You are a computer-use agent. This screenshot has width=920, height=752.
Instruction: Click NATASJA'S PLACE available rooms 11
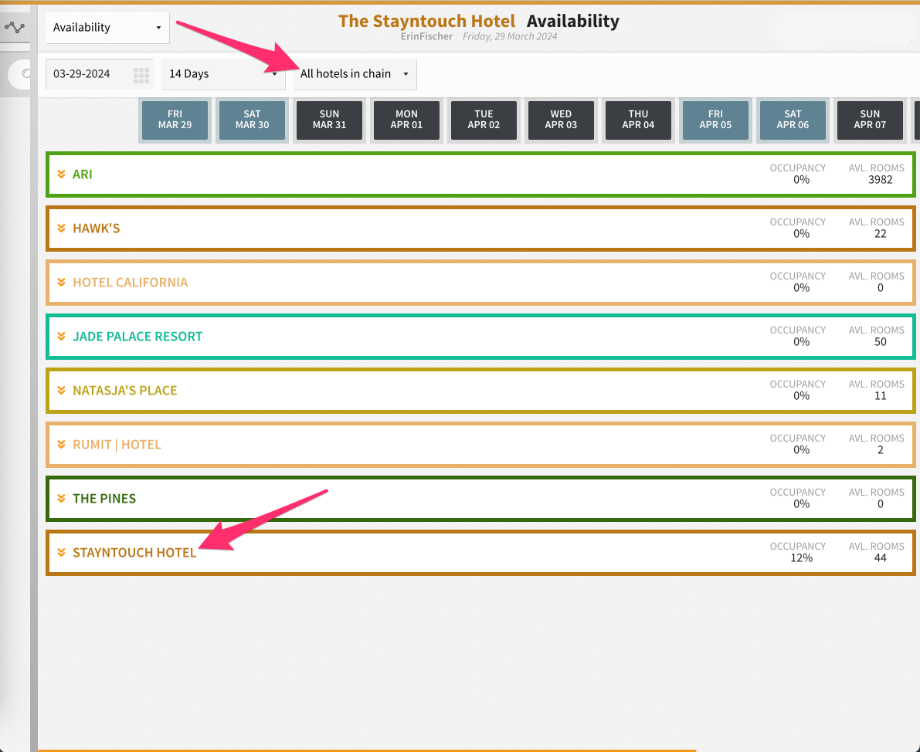coord(880,396)
